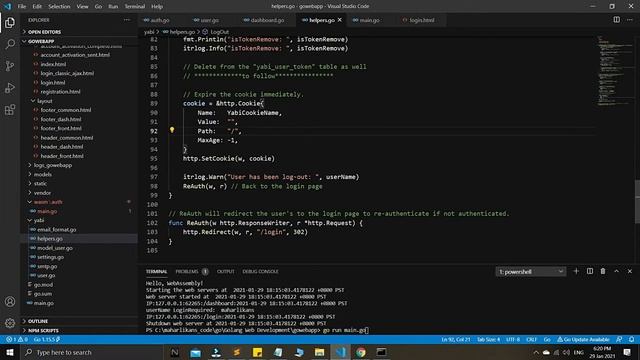Click Go 1.15.5 version in status bar

click(47, 339)
